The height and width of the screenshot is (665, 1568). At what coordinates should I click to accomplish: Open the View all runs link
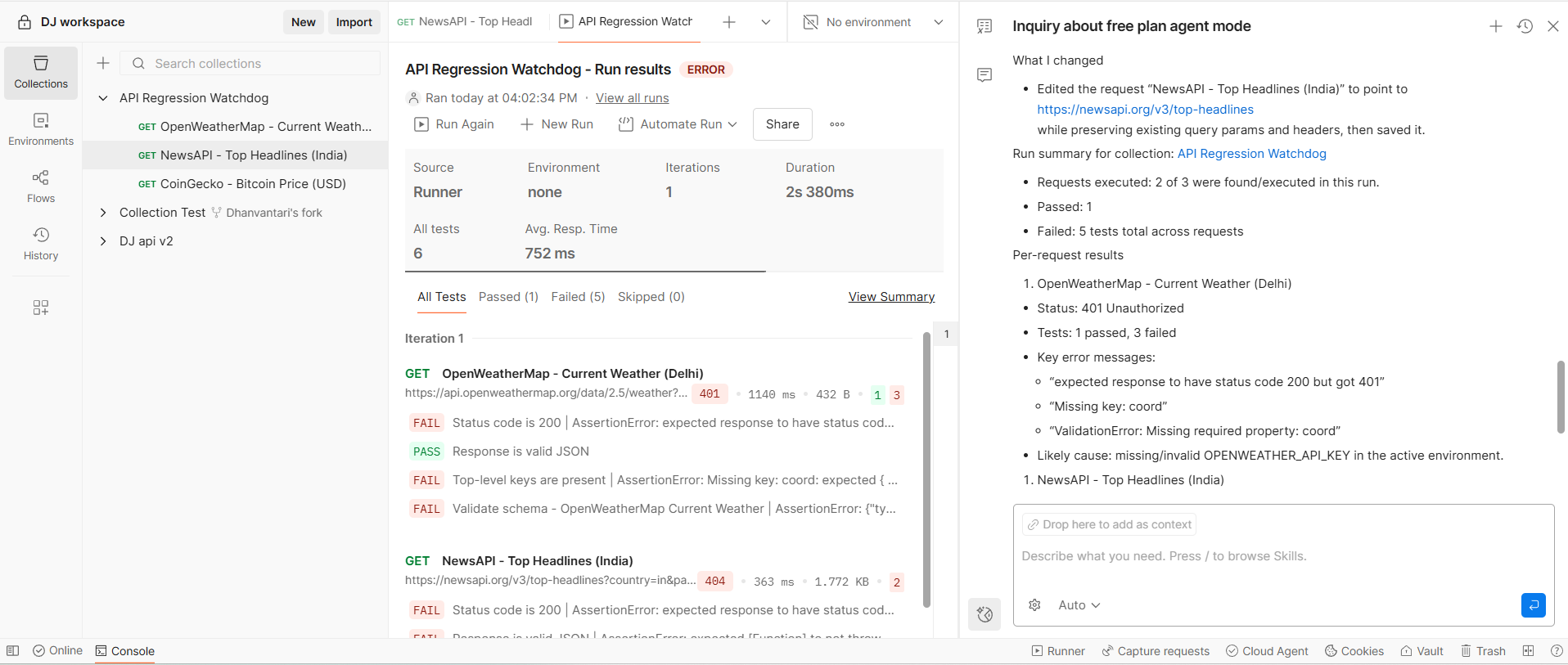tap(632, 98)
